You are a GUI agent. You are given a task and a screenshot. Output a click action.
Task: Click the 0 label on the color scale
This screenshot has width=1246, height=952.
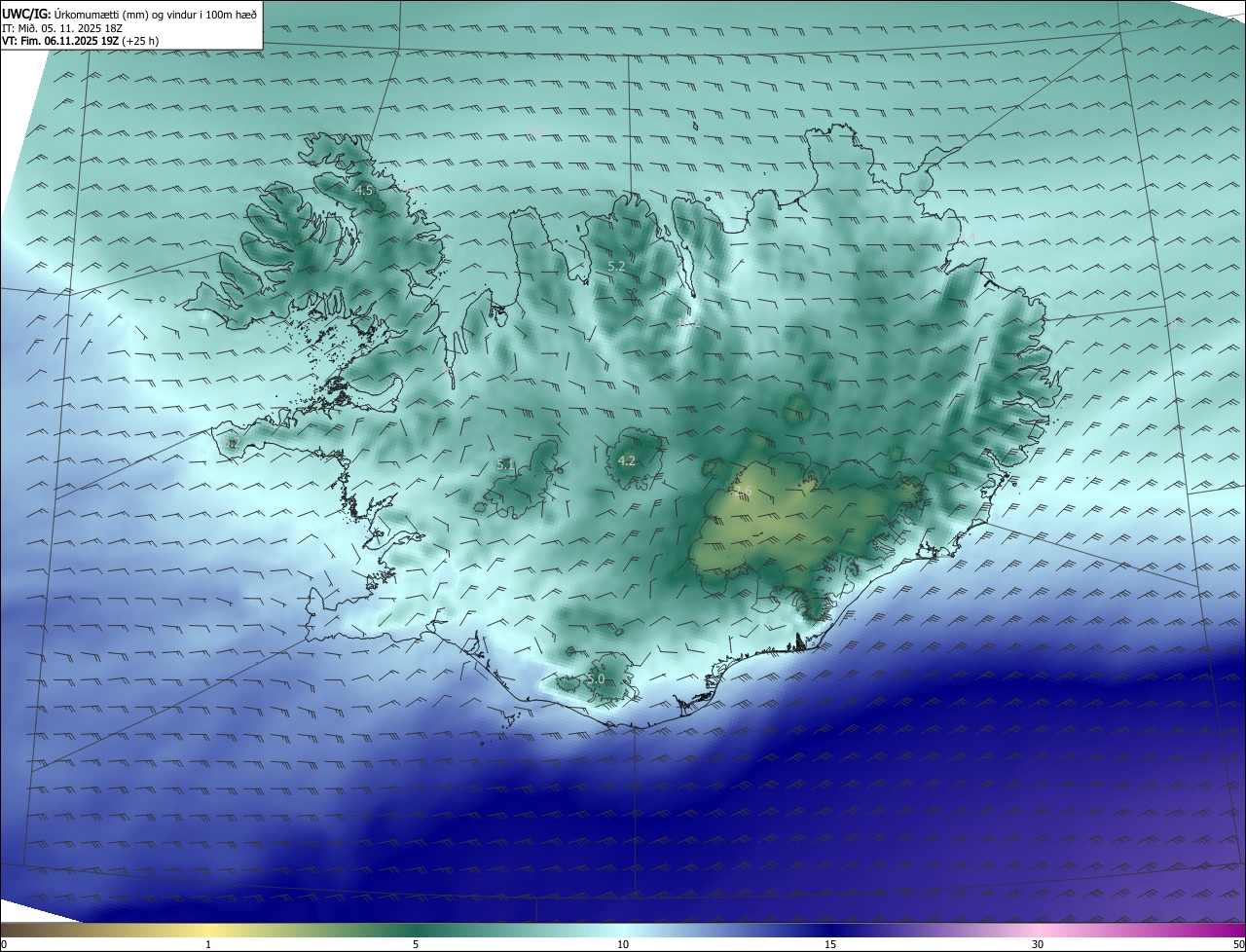[x=4, y=944]
